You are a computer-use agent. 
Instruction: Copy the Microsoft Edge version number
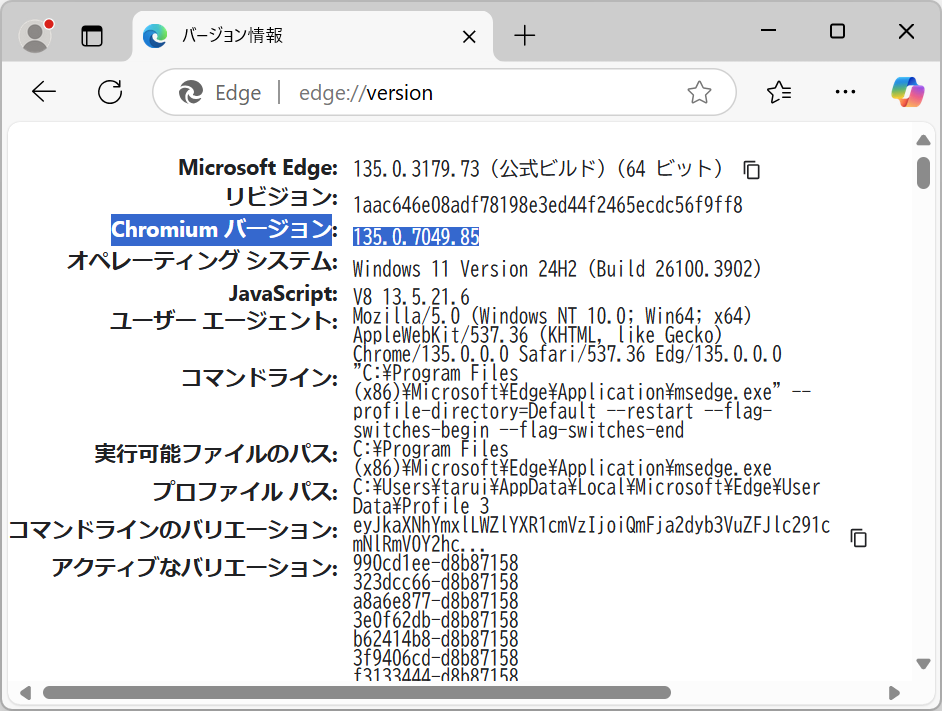(750, 170)
